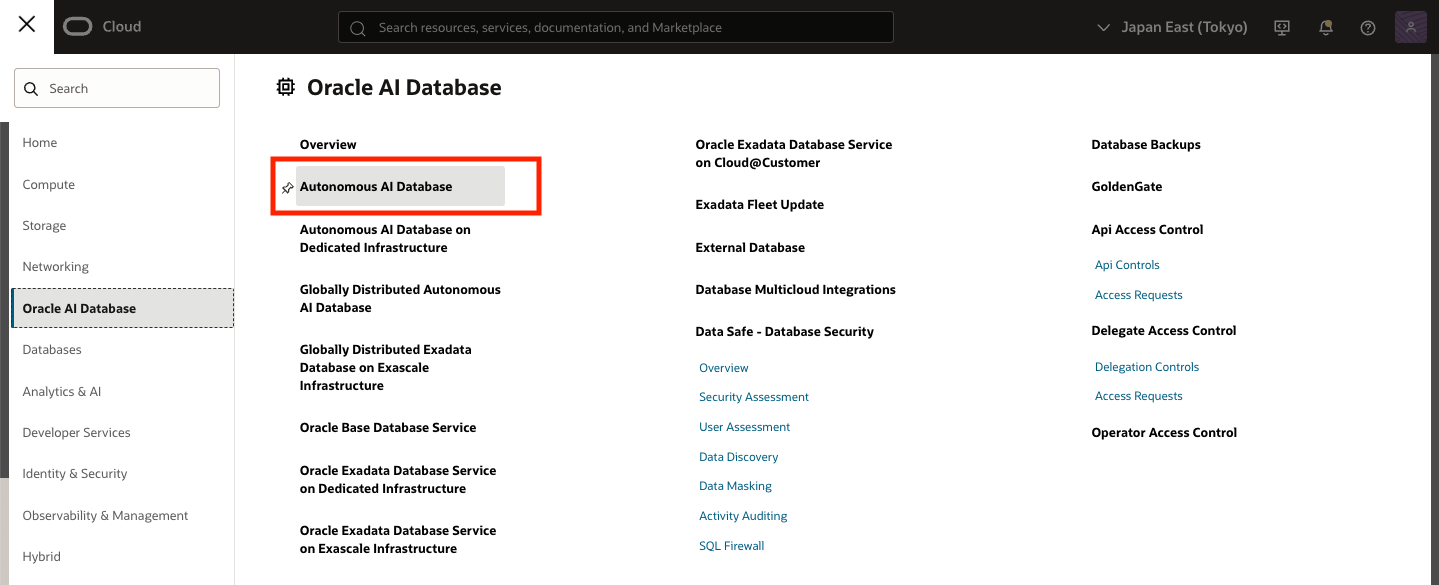Open the help question mark icon
1439x585 pixels.
[1367, 27]
